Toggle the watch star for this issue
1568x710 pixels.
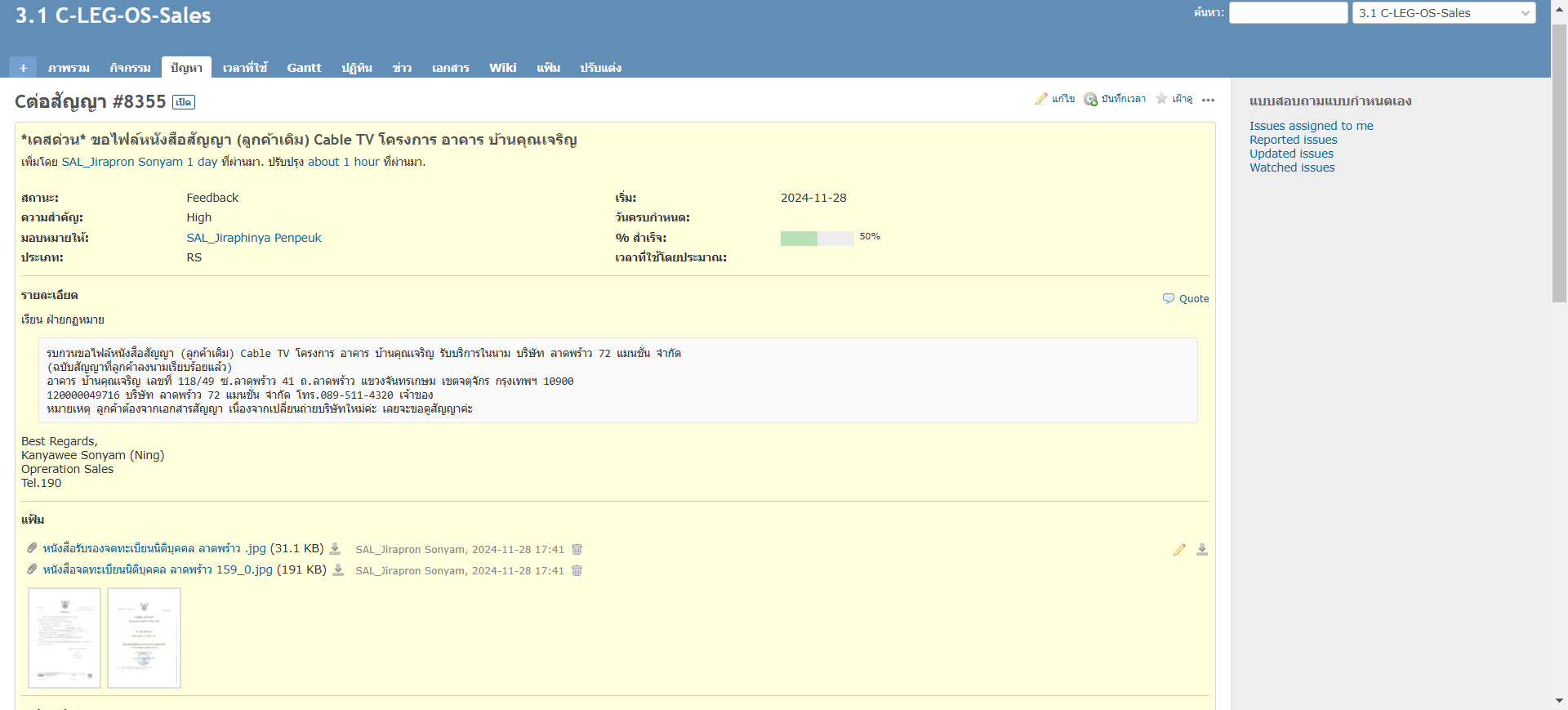tap(1161, 99)
